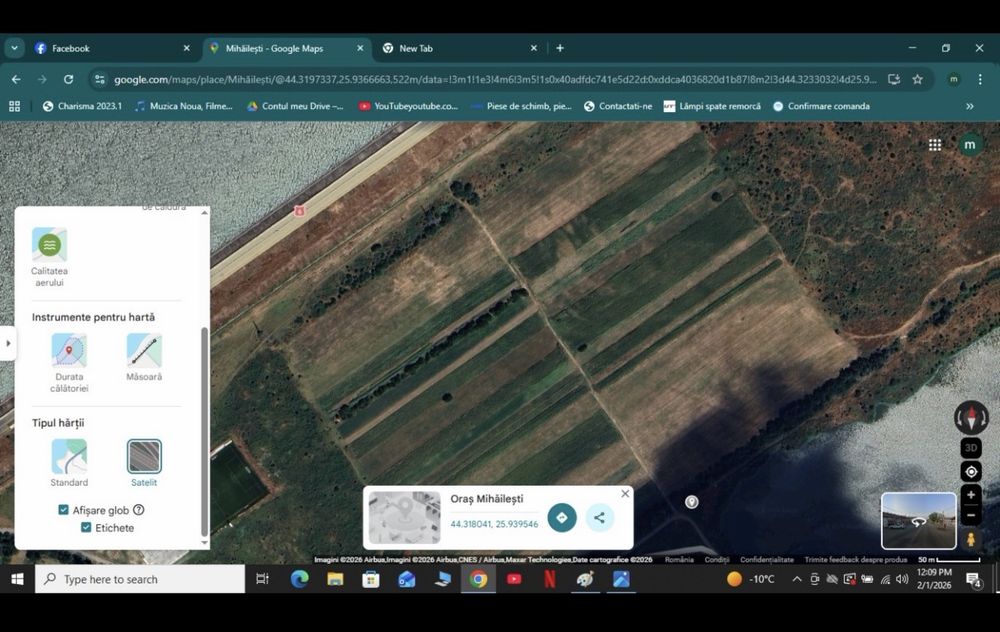1000x632 pixels.
Task: Click Trimite feedback despre produs
Action: pos(855,559)
